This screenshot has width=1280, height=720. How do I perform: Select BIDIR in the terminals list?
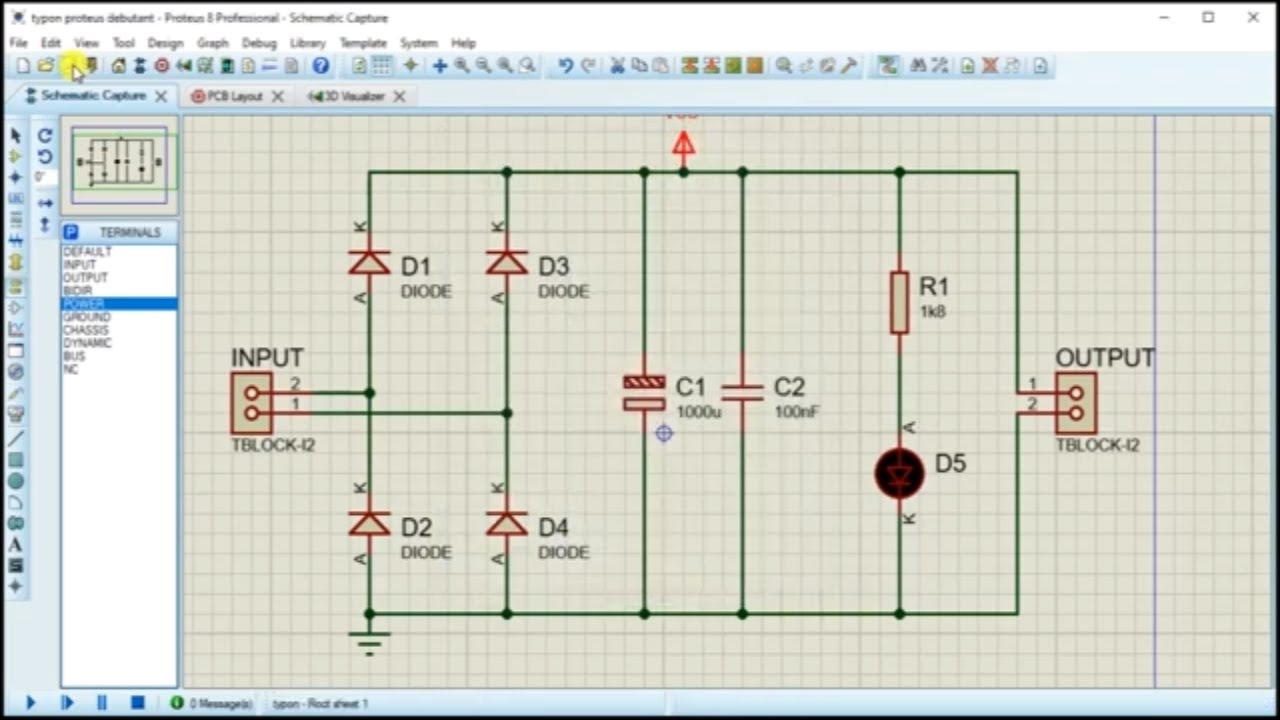pyautogui.click(x=119, y=291)
